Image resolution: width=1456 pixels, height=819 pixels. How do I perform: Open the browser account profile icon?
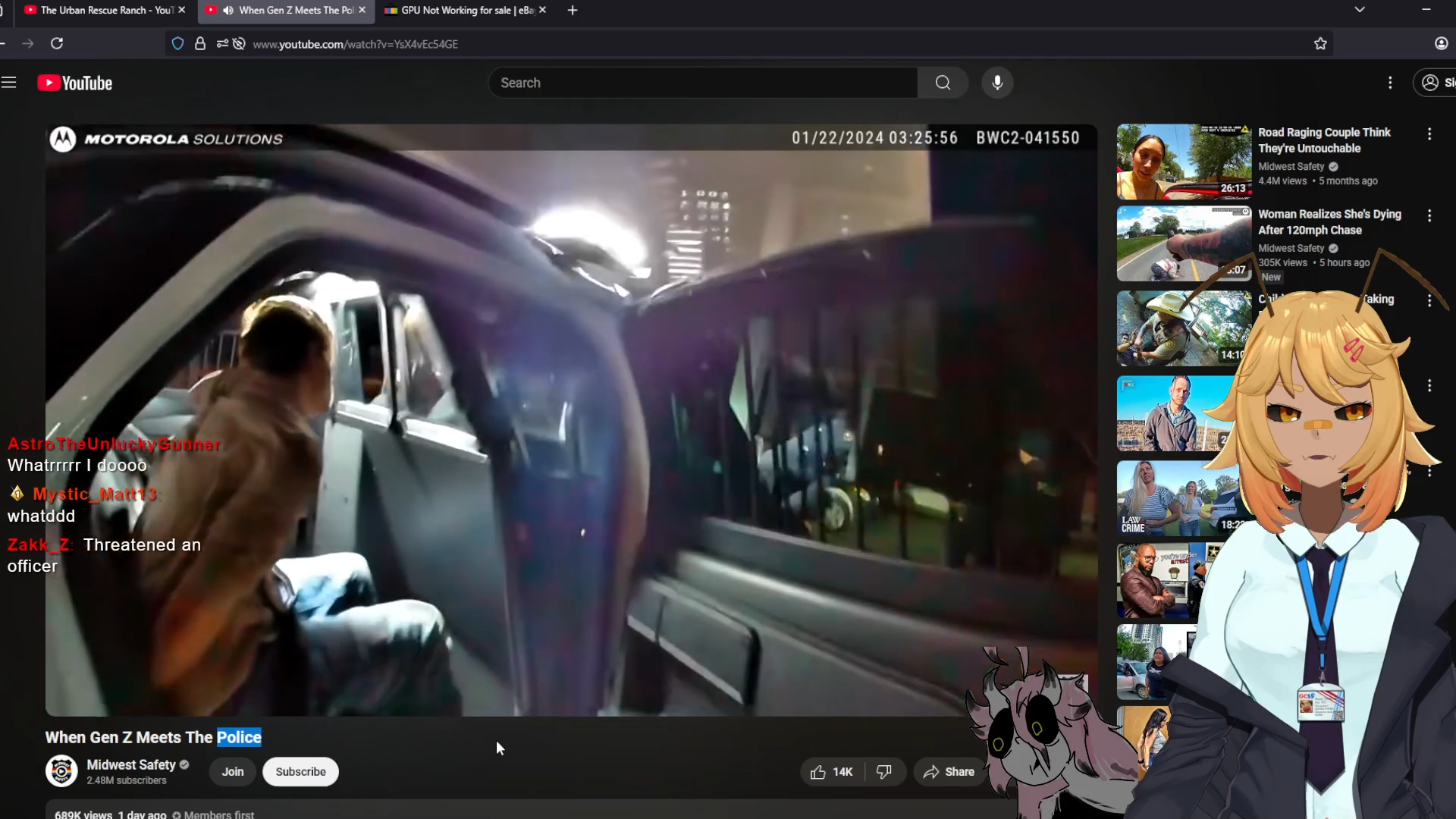1442,43
